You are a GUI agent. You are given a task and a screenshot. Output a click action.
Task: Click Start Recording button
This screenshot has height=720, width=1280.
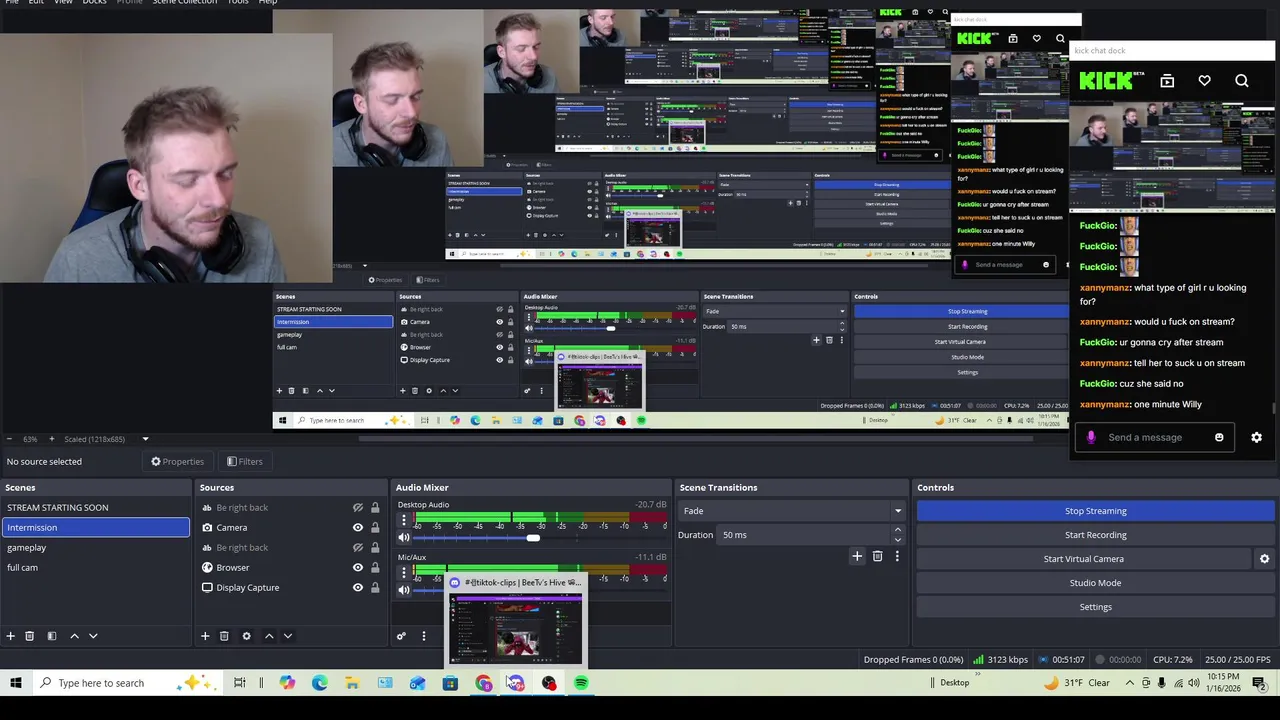(x=1095, y=535)
